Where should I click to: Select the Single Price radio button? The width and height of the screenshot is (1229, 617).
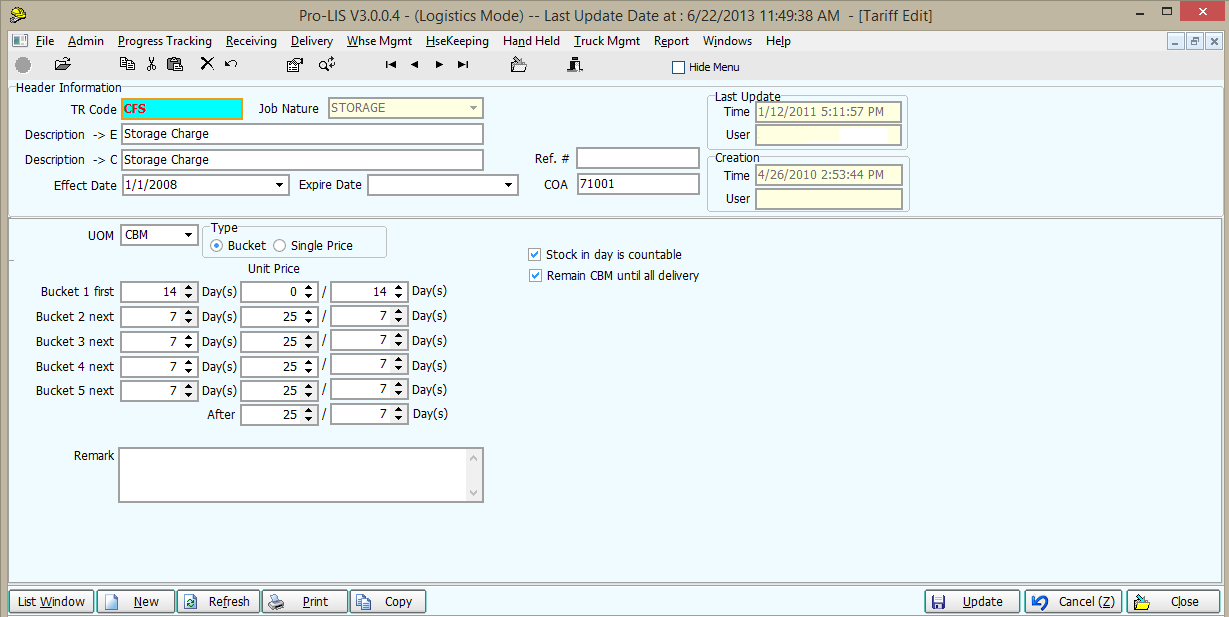point(279,245)
